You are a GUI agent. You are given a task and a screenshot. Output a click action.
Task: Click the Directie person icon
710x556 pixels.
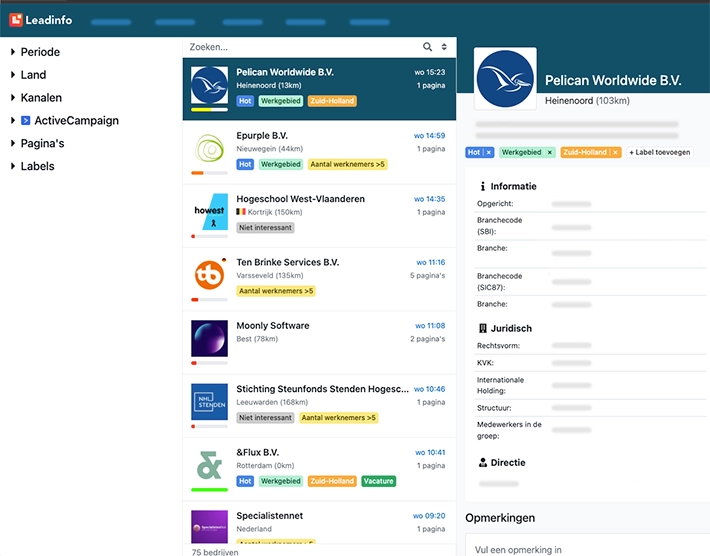483,463
